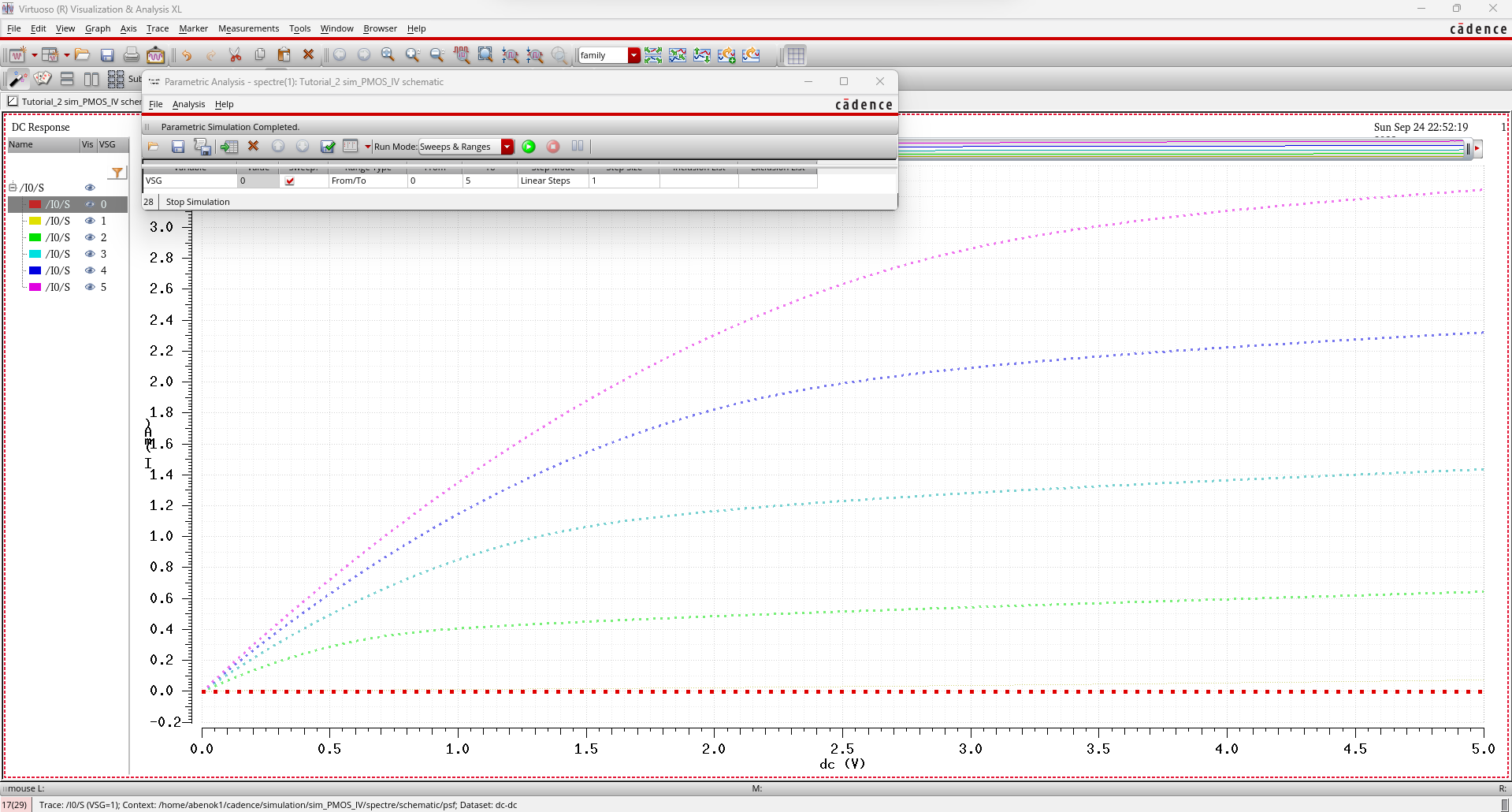Viewport: 1512px width, 812px height.
Task: Open the columns view dropdown arrow in Parametric Analysis
Action: pos(367,147)
